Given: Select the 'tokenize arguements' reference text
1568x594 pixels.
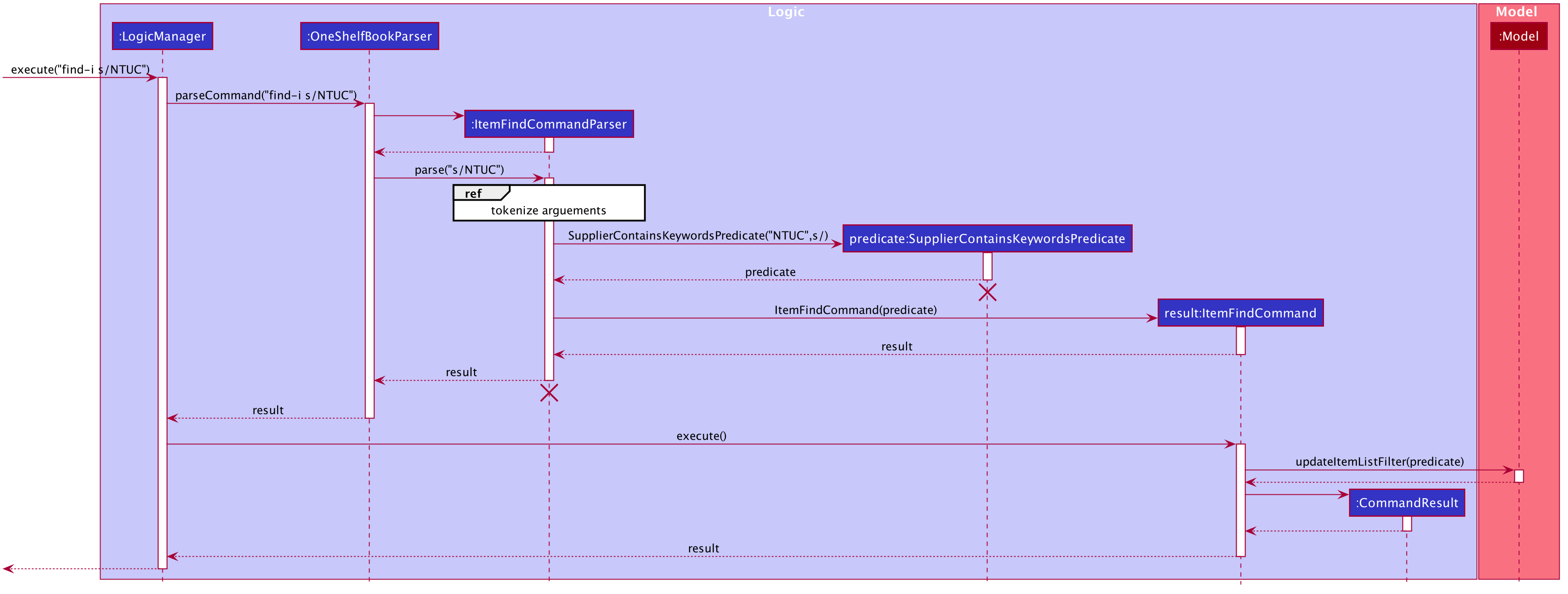Looking at the screenshot, I should (549, 210).
